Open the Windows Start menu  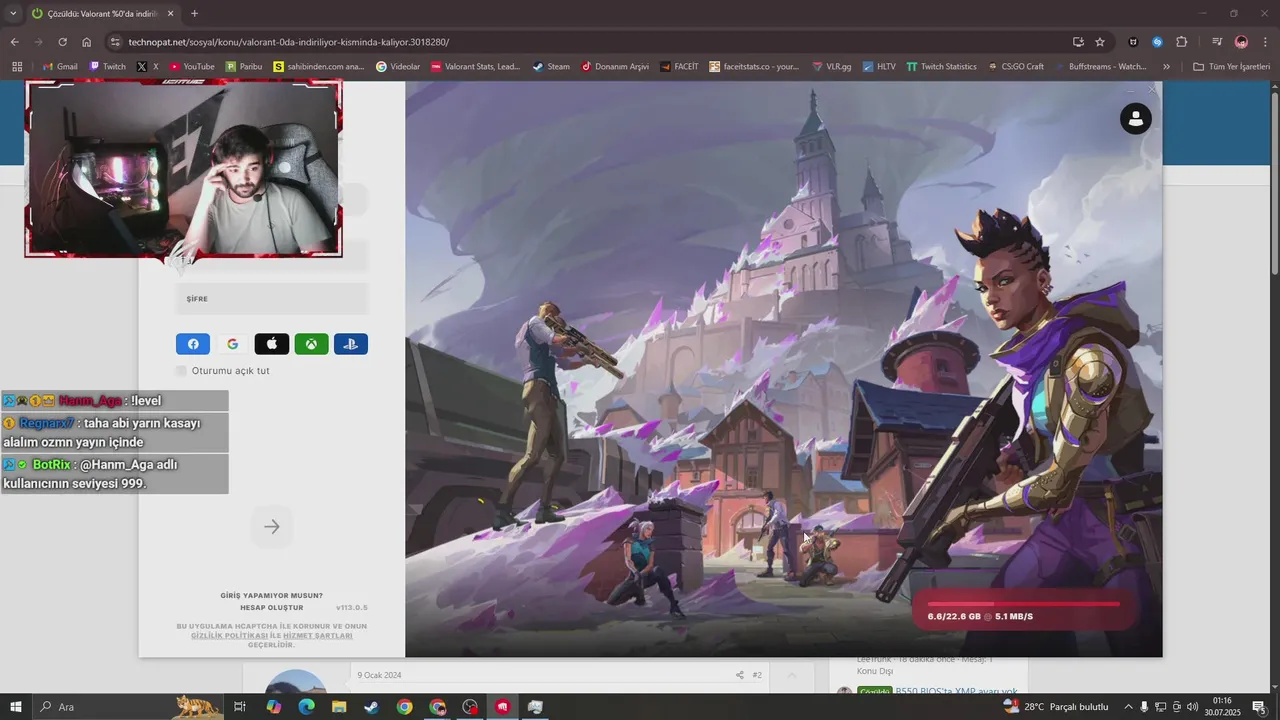(16, 707)
